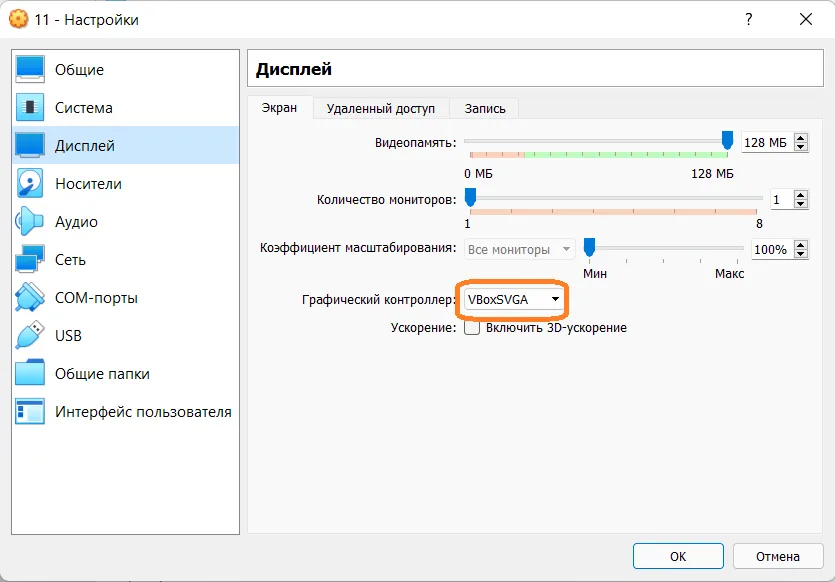Open the Общие settings category
This screenshot has width=835, height=582.
click(x=125, y=69)
